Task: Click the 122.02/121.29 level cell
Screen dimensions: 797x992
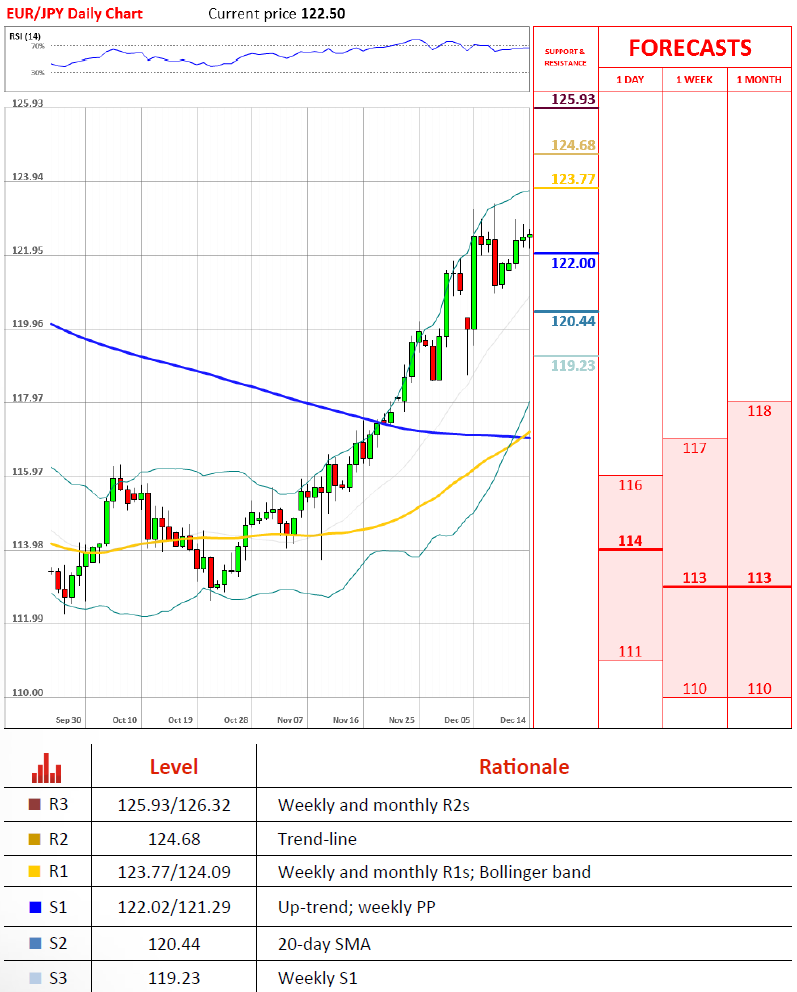Action: (x=174, y=907)
